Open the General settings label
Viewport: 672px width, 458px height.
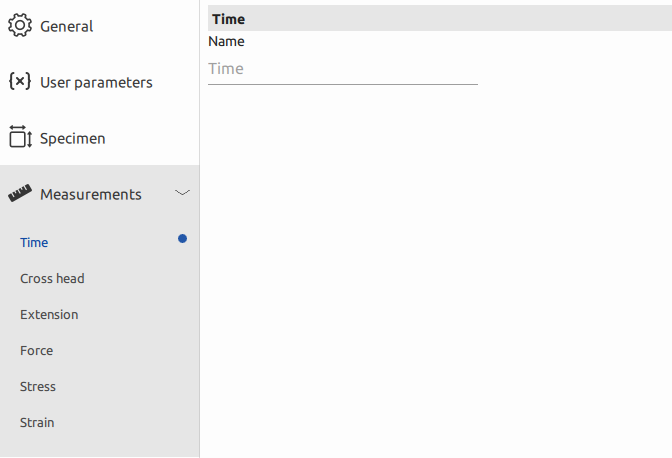pos(67,26)
